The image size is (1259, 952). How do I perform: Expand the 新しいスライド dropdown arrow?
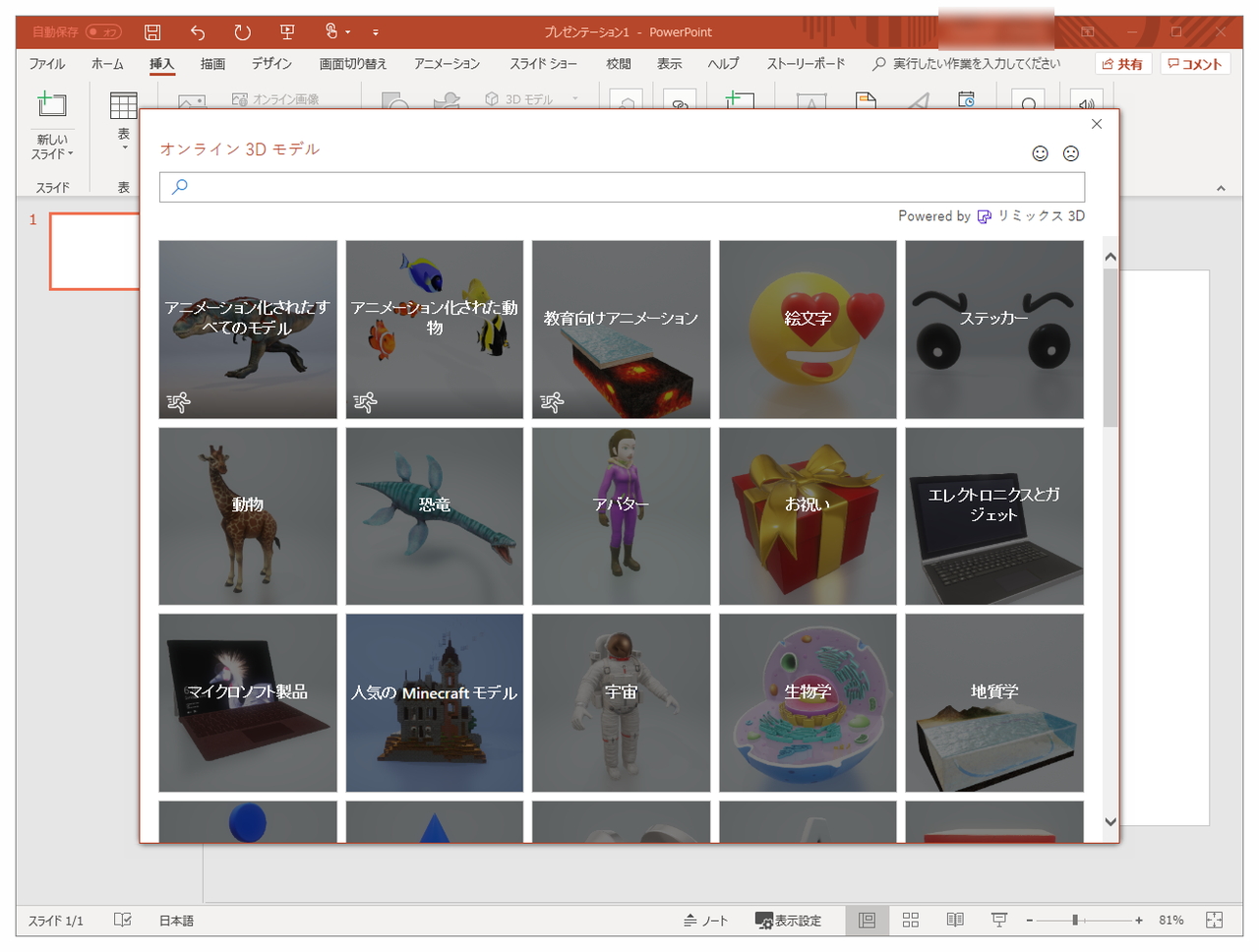71,154
